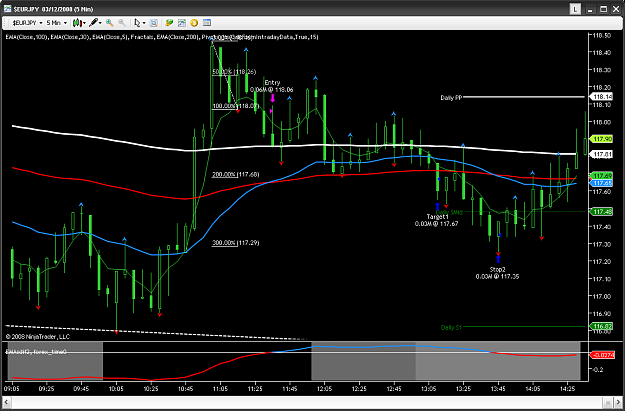This screenshot has width=625, height=411.
Task: Select the cursor pointer tool icon
Action: pyautogui.click(x=137, y=23)
